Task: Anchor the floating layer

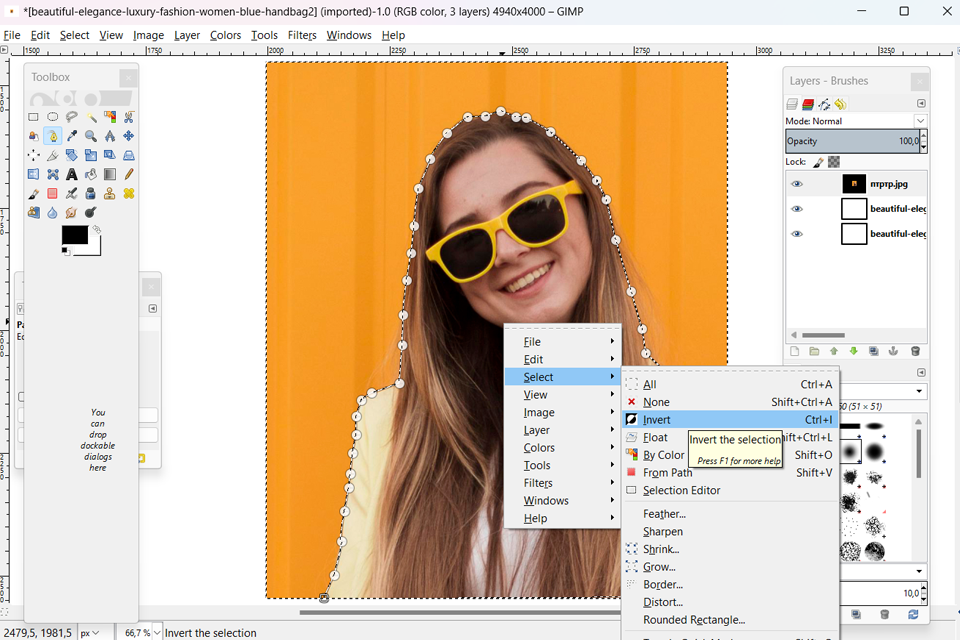Action: 893,351
